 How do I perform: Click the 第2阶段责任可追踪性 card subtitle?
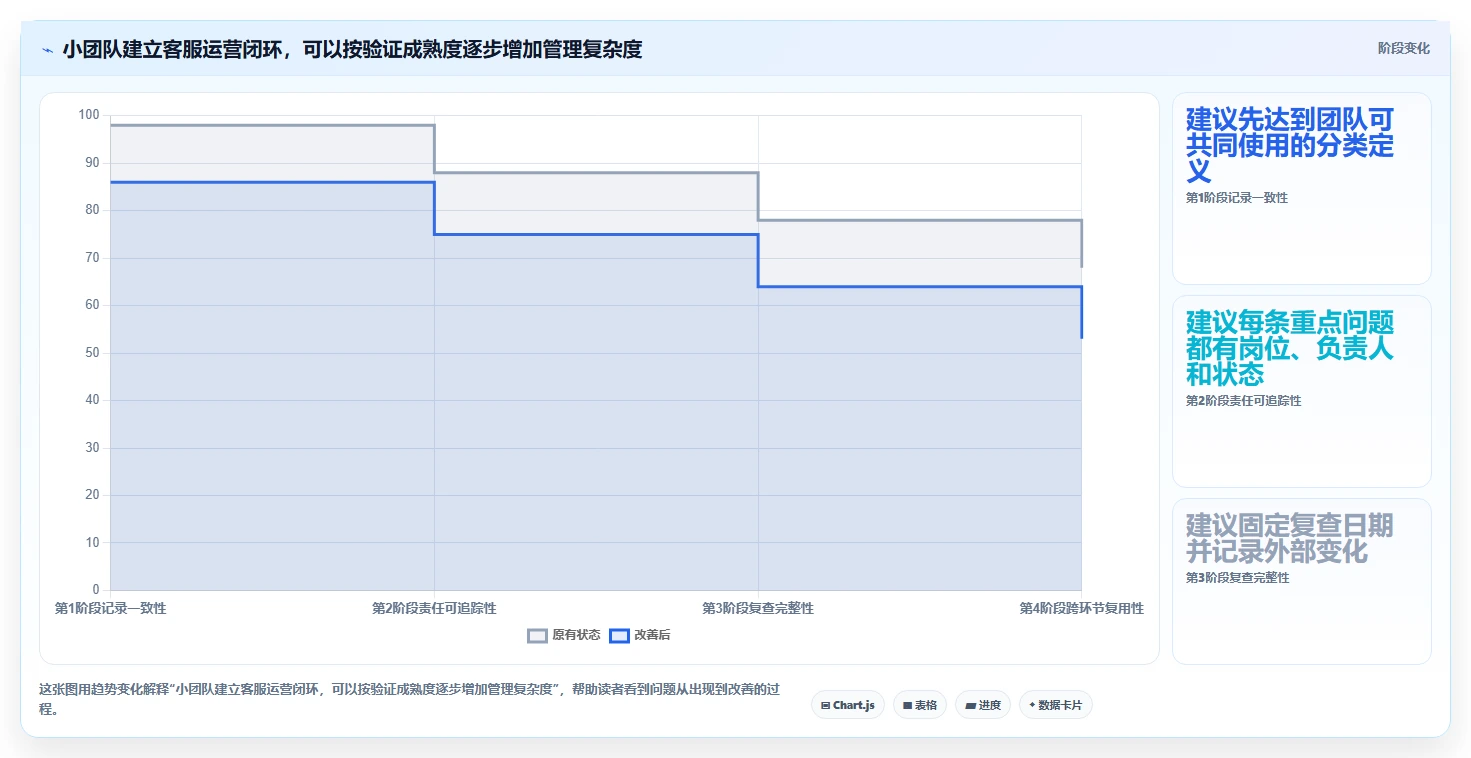point(1244,401)
